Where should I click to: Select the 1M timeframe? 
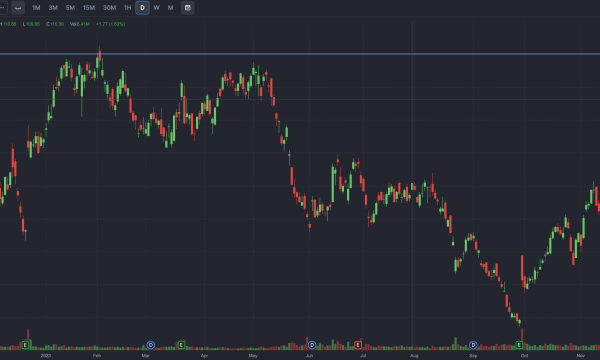click(x=36, y=8)
